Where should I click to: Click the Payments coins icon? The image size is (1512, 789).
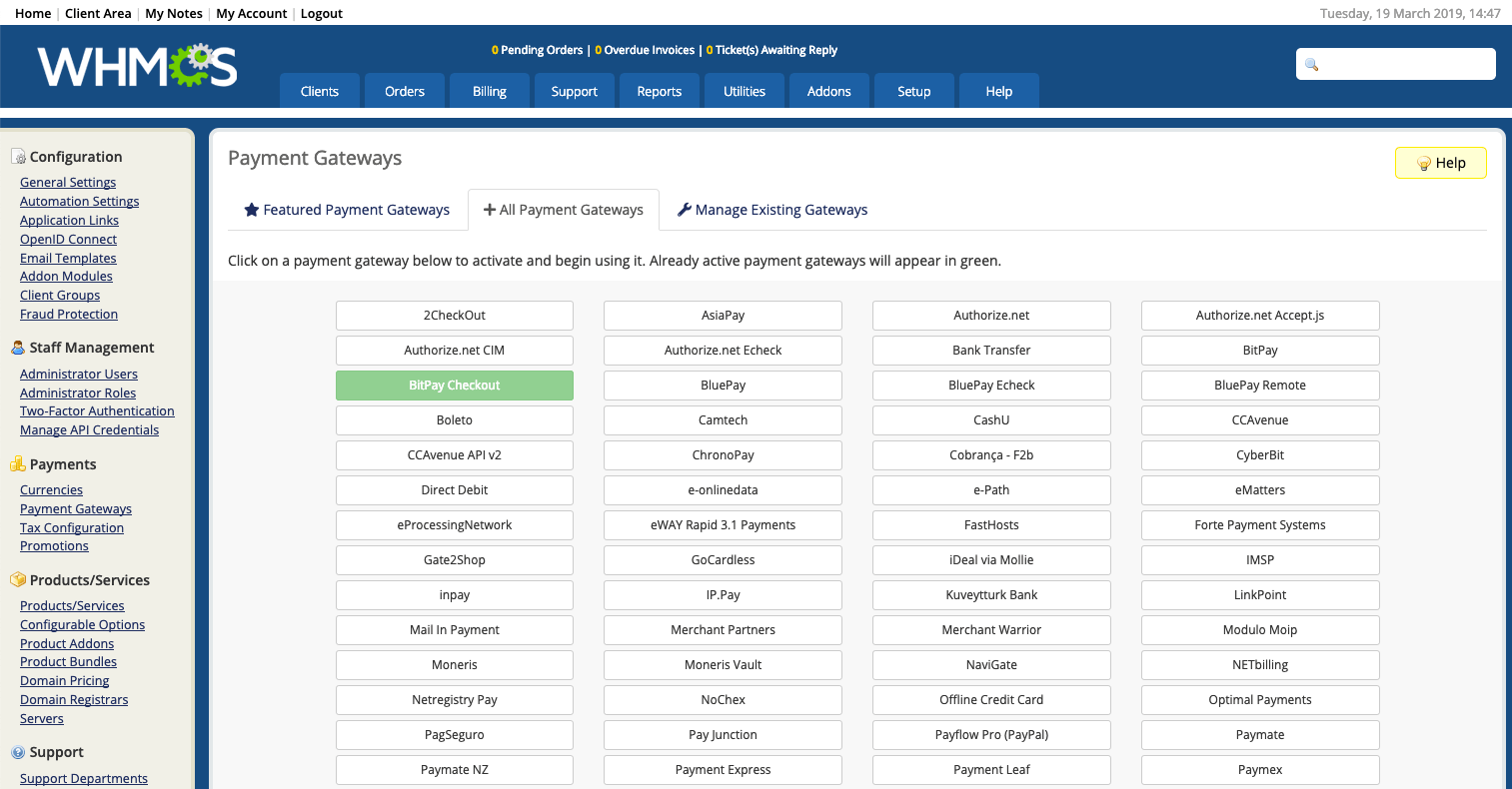click(18, 464)
